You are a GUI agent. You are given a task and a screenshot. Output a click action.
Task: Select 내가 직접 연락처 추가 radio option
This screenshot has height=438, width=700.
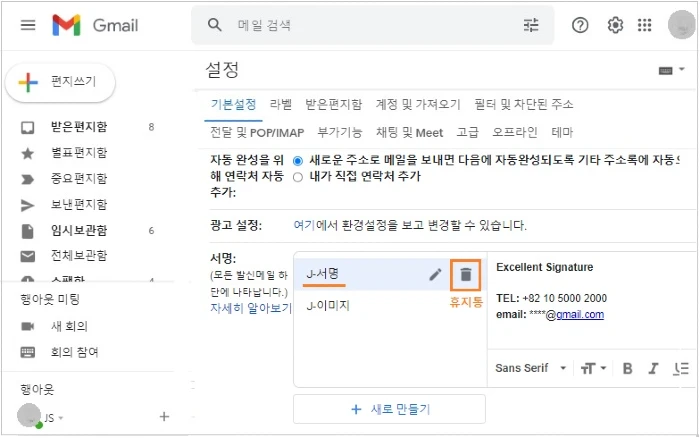point(298,177)
